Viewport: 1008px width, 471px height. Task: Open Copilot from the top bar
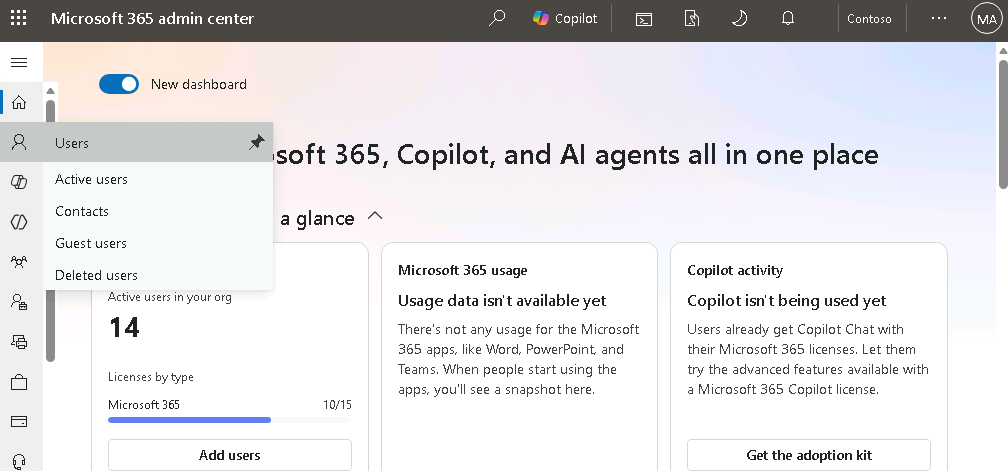coord(565,19)
